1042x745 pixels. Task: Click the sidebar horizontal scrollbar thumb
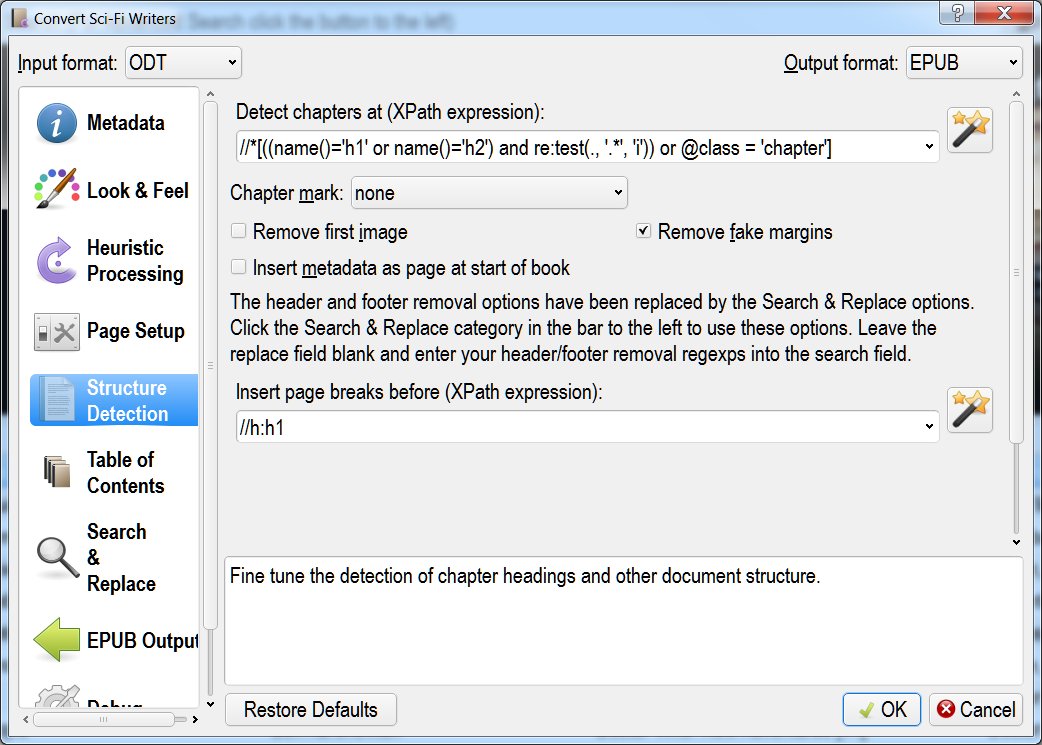pos(104,719)
